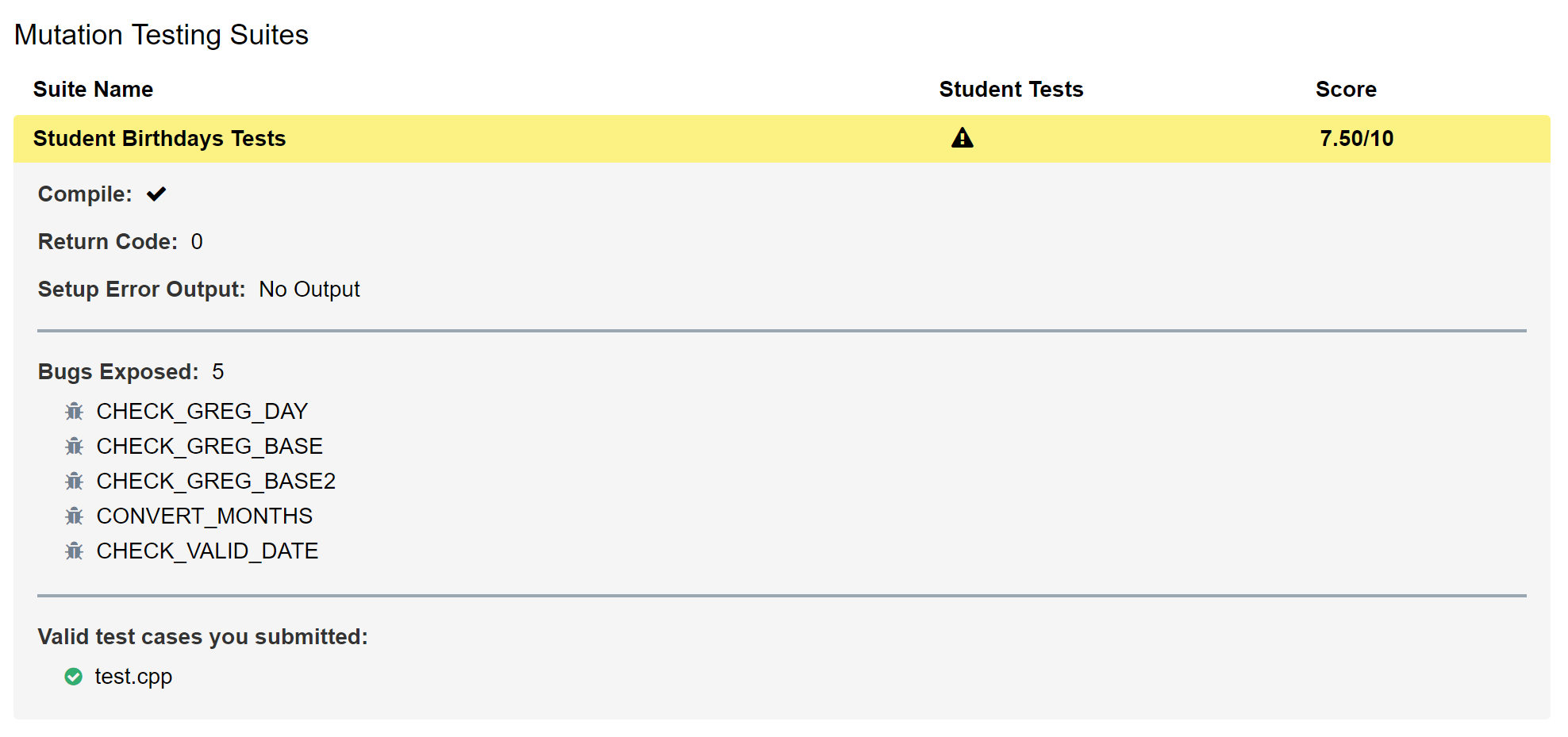Select the CHECK_GREG_DAY bug name
This screenshot has height=737, width=1568.
point(202,411)
